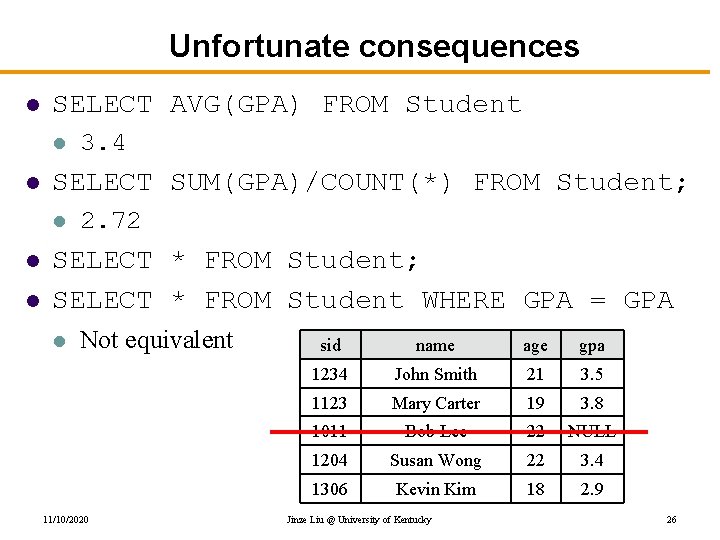Click the "SELECT * FROM Student;" line
The height and width of the screenshot is (540, 720).
[236, 261]
